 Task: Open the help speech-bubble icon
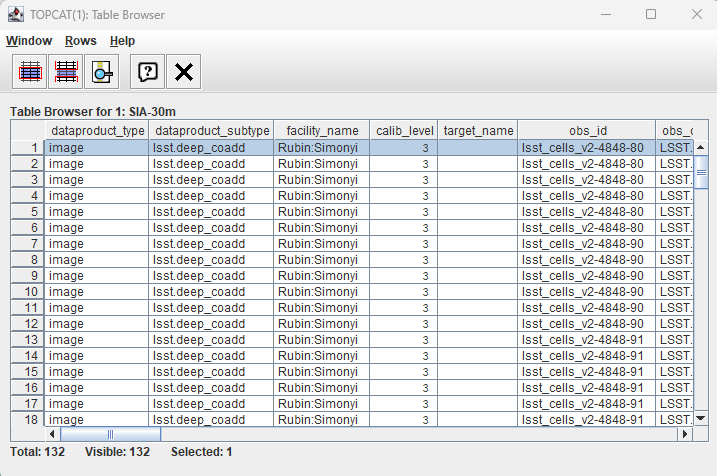(148, 72)
